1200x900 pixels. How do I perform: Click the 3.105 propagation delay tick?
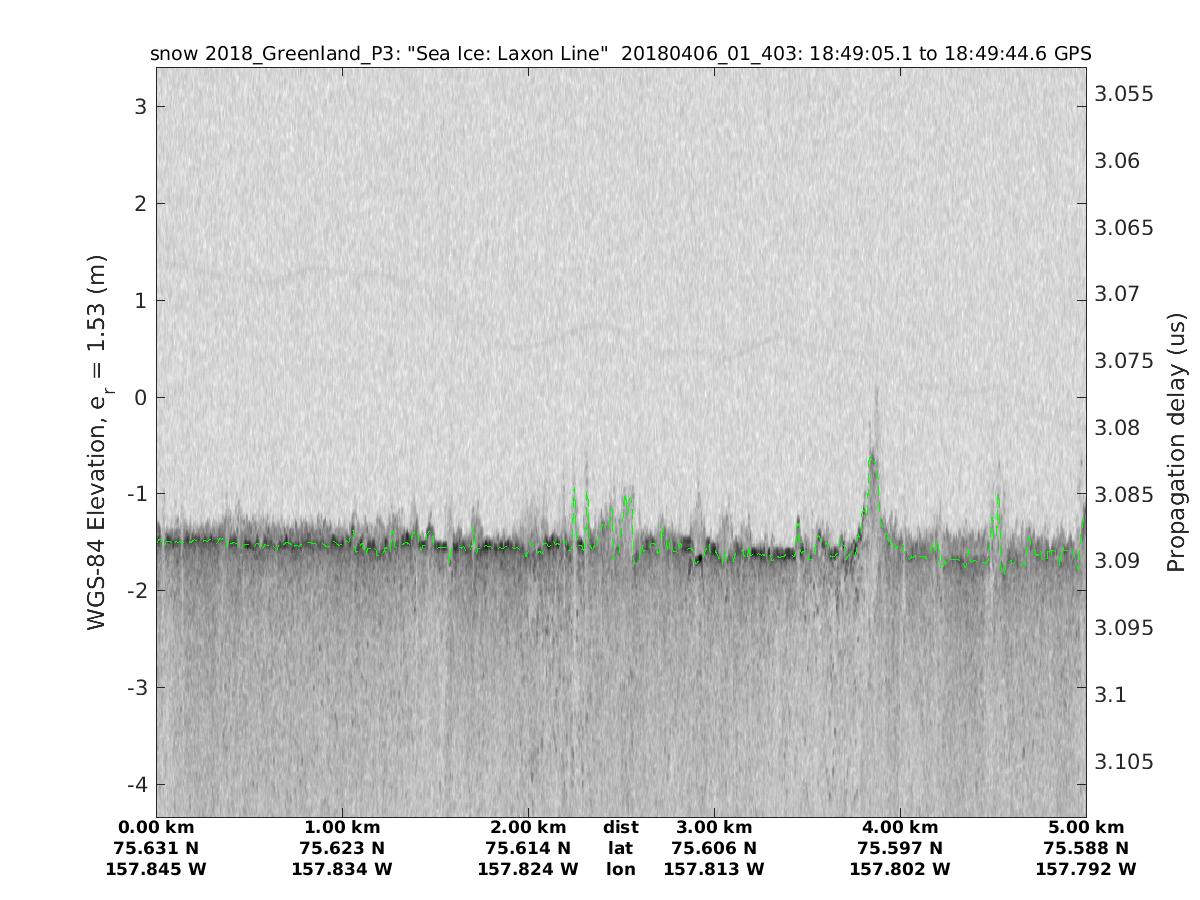[x=1124, y=762]
